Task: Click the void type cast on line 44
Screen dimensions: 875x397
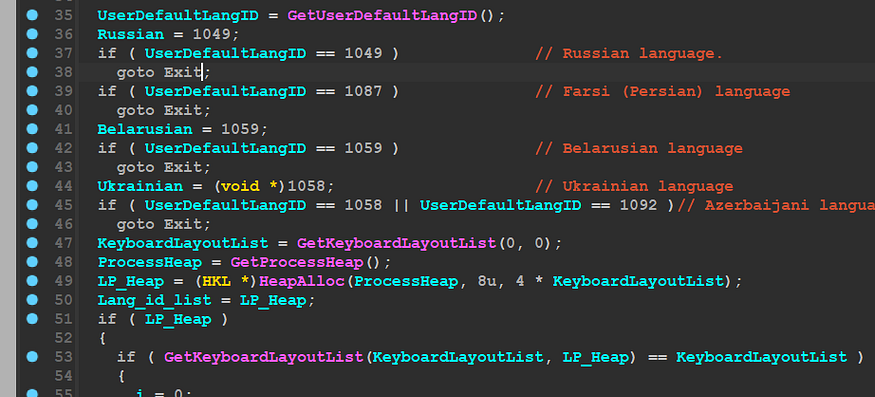Action: tap(240, 186)
